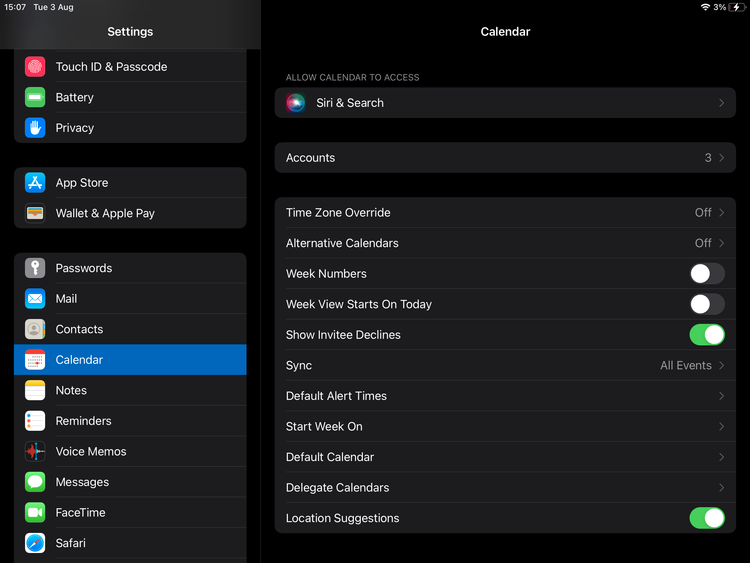Tap the charging battery status icon
Screen dimensions: 750x563
[x=737, y=7]
